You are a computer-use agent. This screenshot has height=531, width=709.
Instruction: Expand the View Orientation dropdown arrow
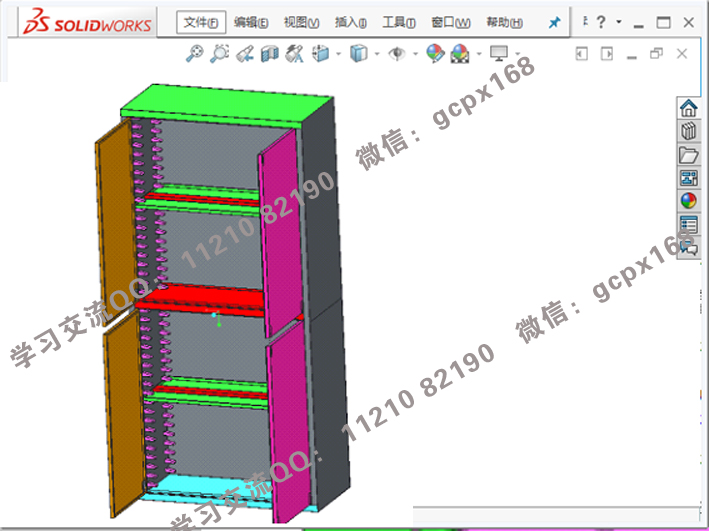(x=339, y=54)
